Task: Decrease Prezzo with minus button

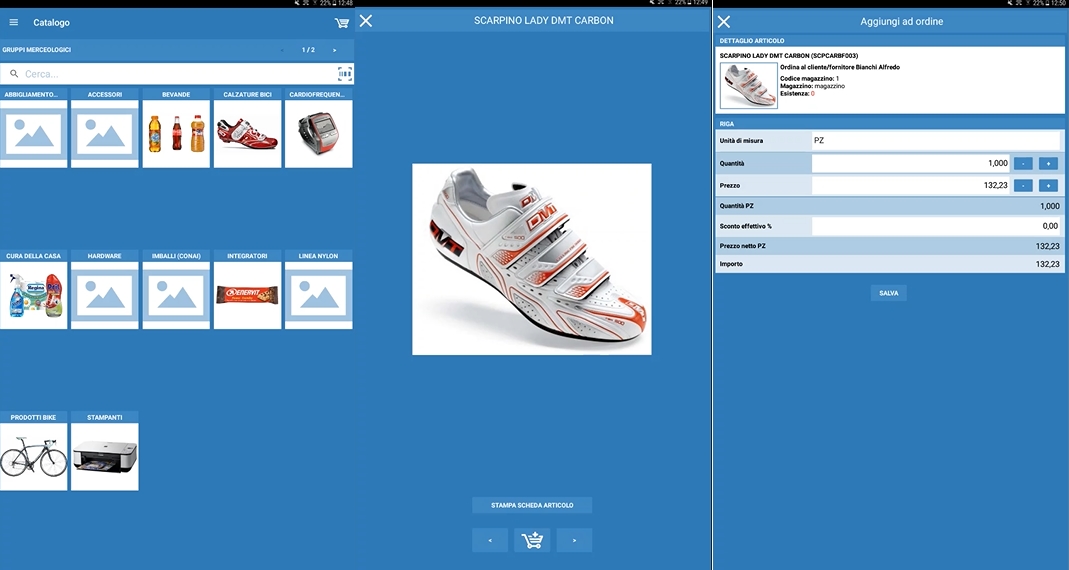Action: pyautogui.click(x=1023, y=185)
